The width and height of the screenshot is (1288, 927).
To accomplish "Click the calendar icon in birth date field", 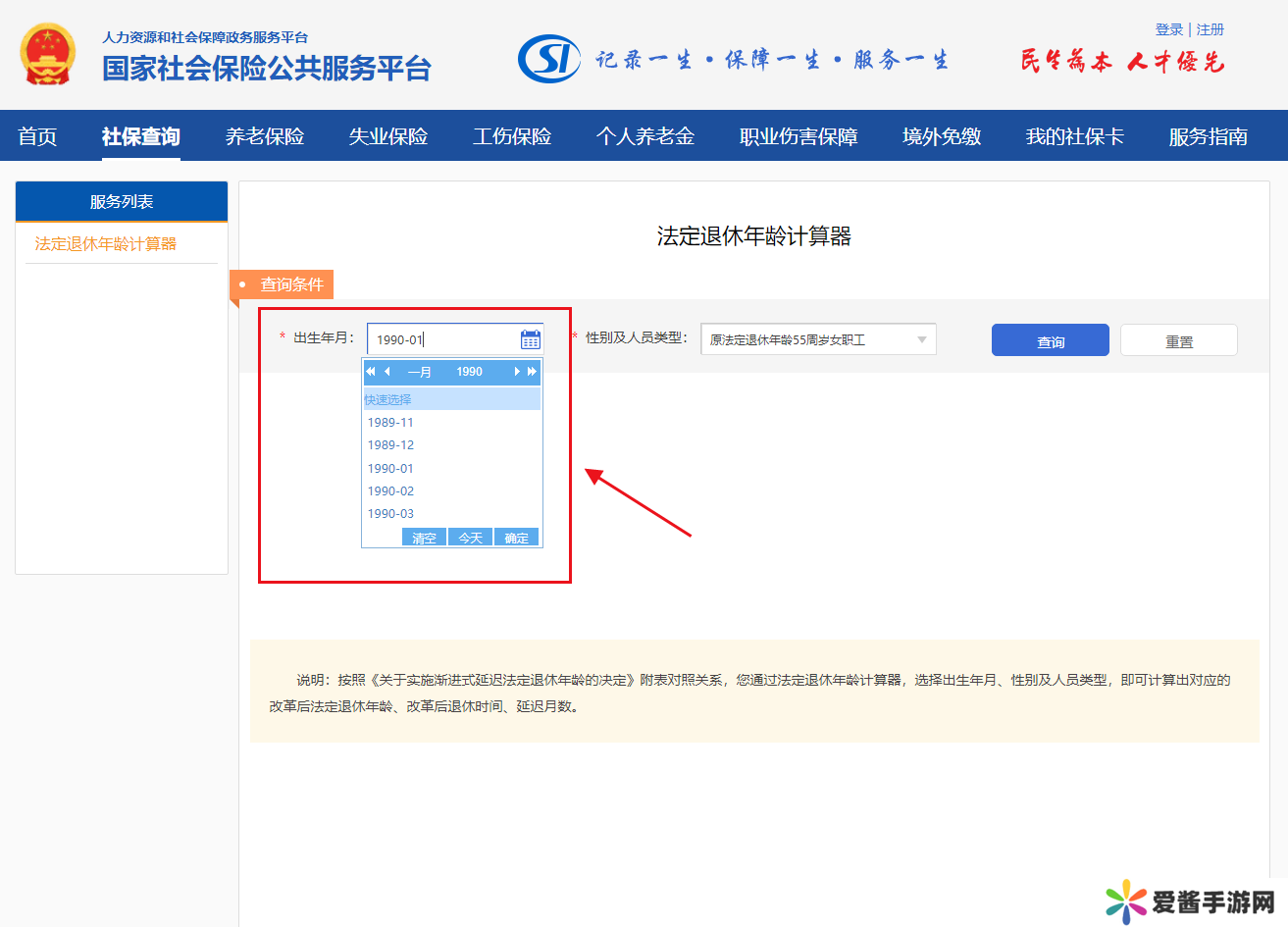I will [531, 339].
